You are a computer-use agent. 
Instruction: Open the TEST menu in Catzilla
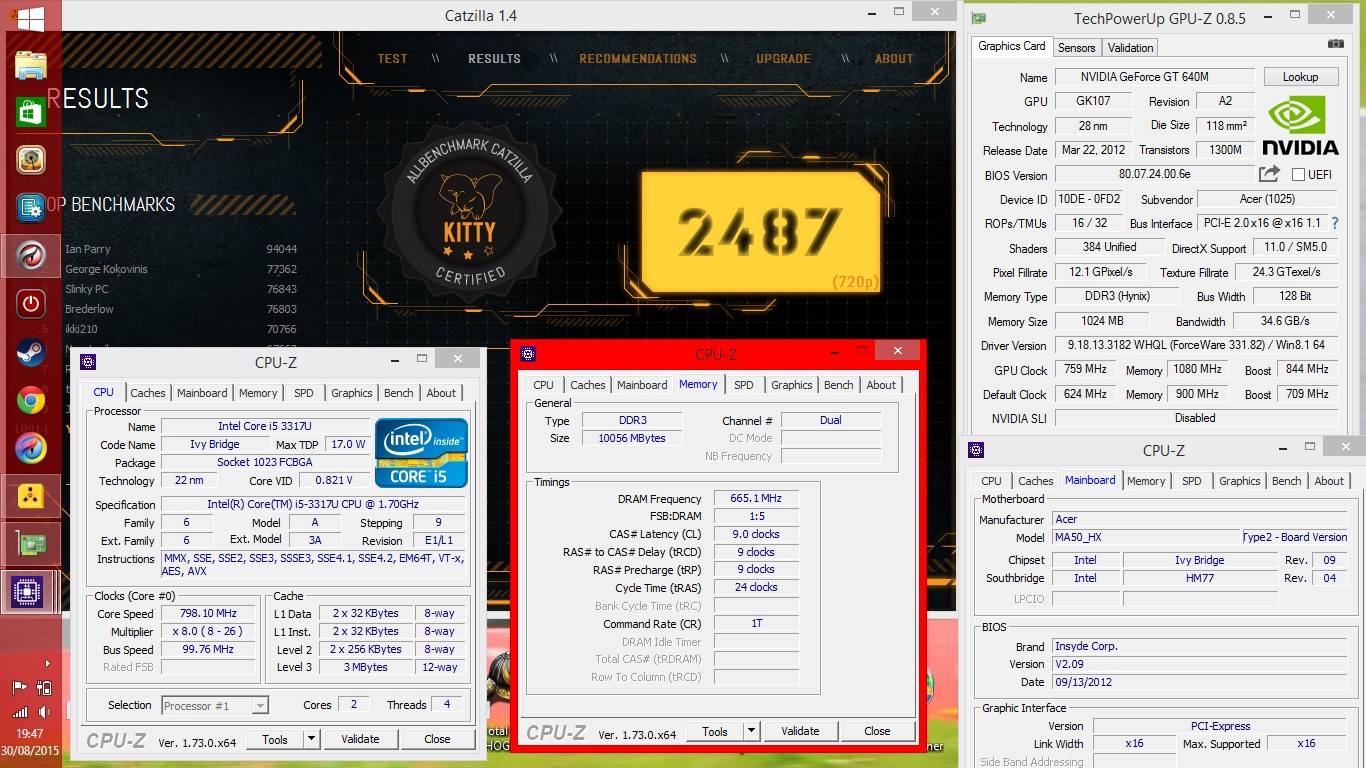click(x=392, y=59)
